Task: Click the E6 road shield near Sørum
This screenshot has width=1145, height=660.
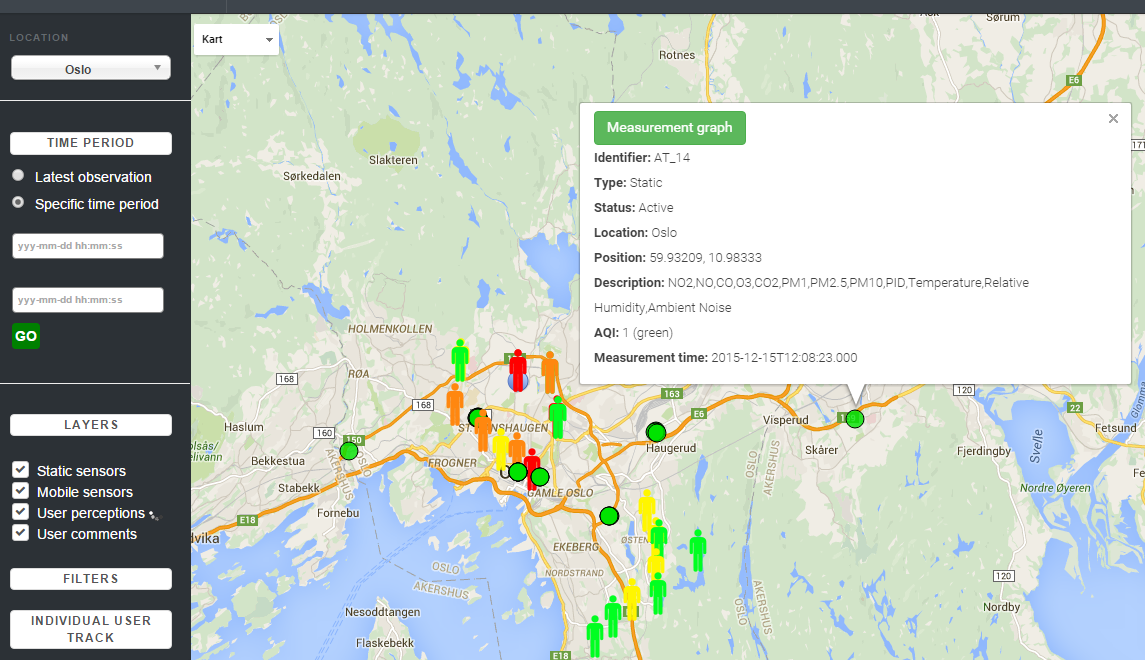Action: point(1073,80)
